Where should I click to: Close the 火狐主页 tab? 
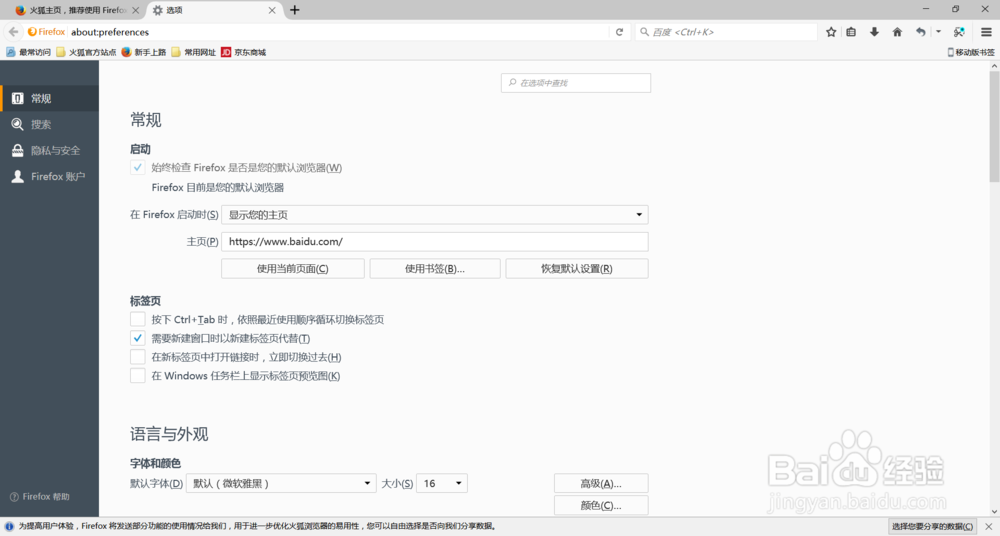tap(135, 10)
